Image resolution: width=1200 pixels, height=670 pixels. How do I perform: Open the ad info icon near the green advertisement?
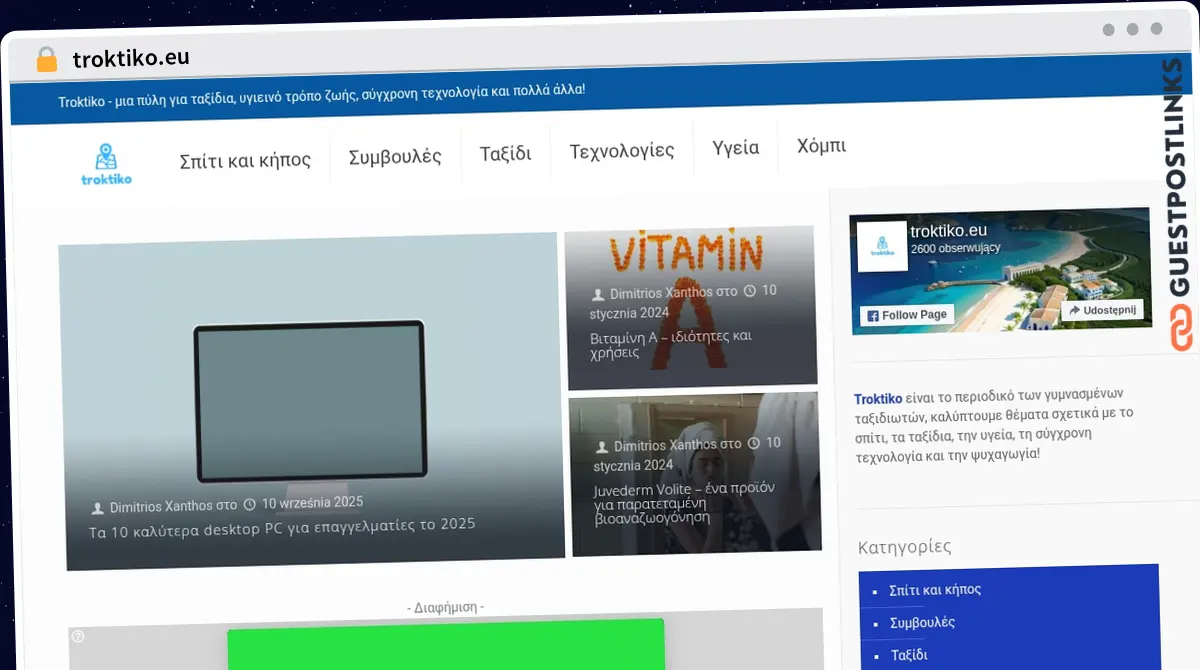tap(77, 636)
